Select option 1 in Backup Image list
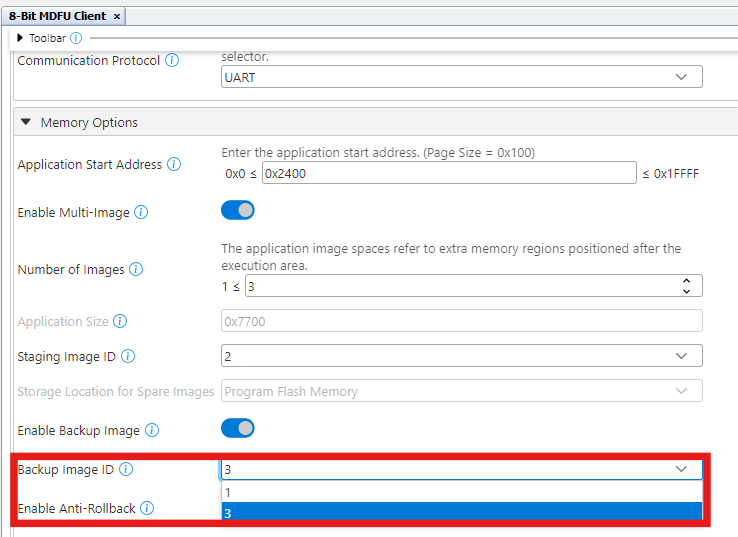Viewport: 738px width, 537px height. pyautogui.click(x=460, y=492)
